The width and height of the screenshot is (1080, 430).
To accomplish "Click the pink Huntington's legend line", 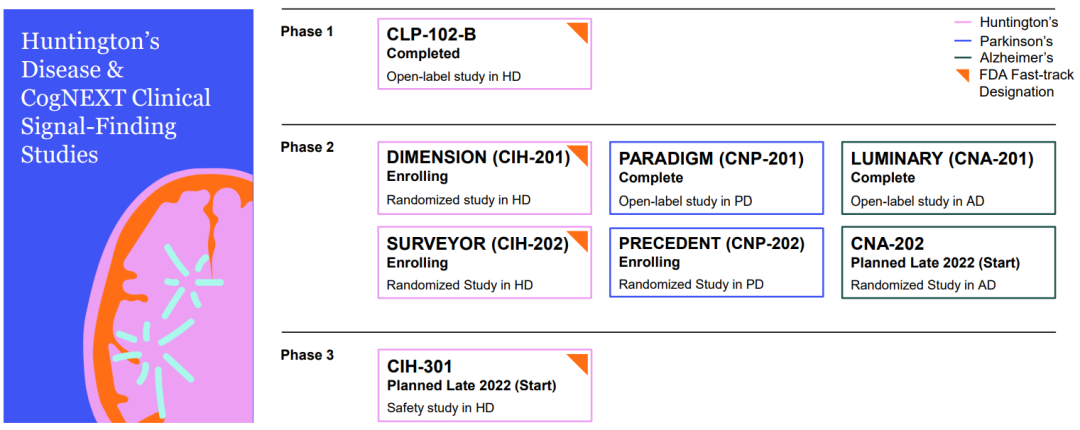I will [964, 22].
